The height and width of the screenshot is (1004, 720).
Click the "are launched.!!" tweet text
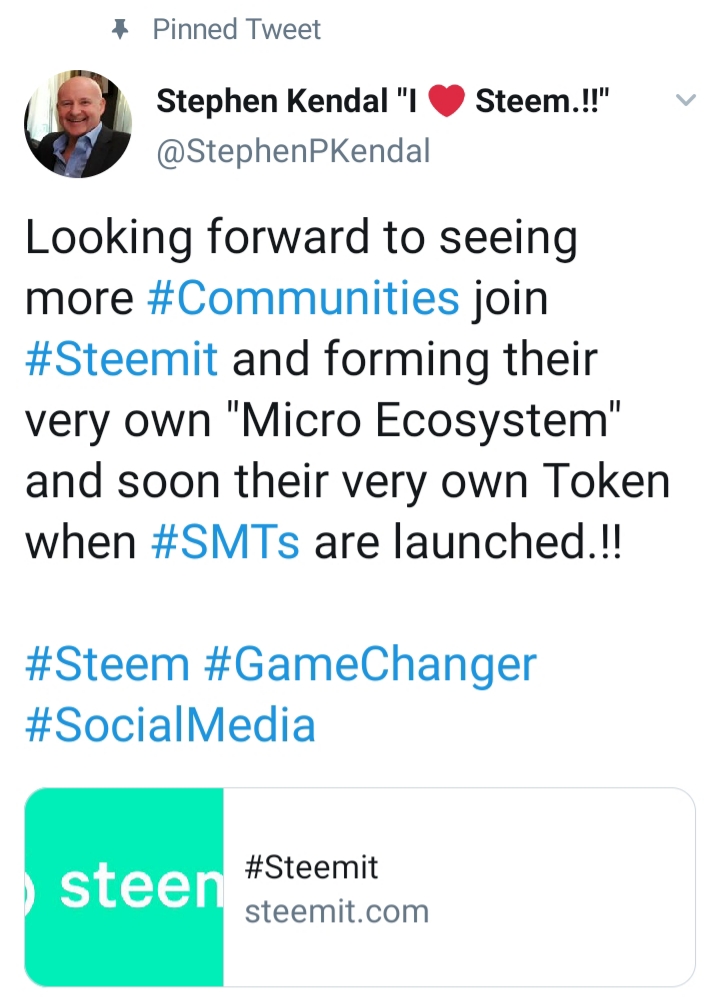468,542
